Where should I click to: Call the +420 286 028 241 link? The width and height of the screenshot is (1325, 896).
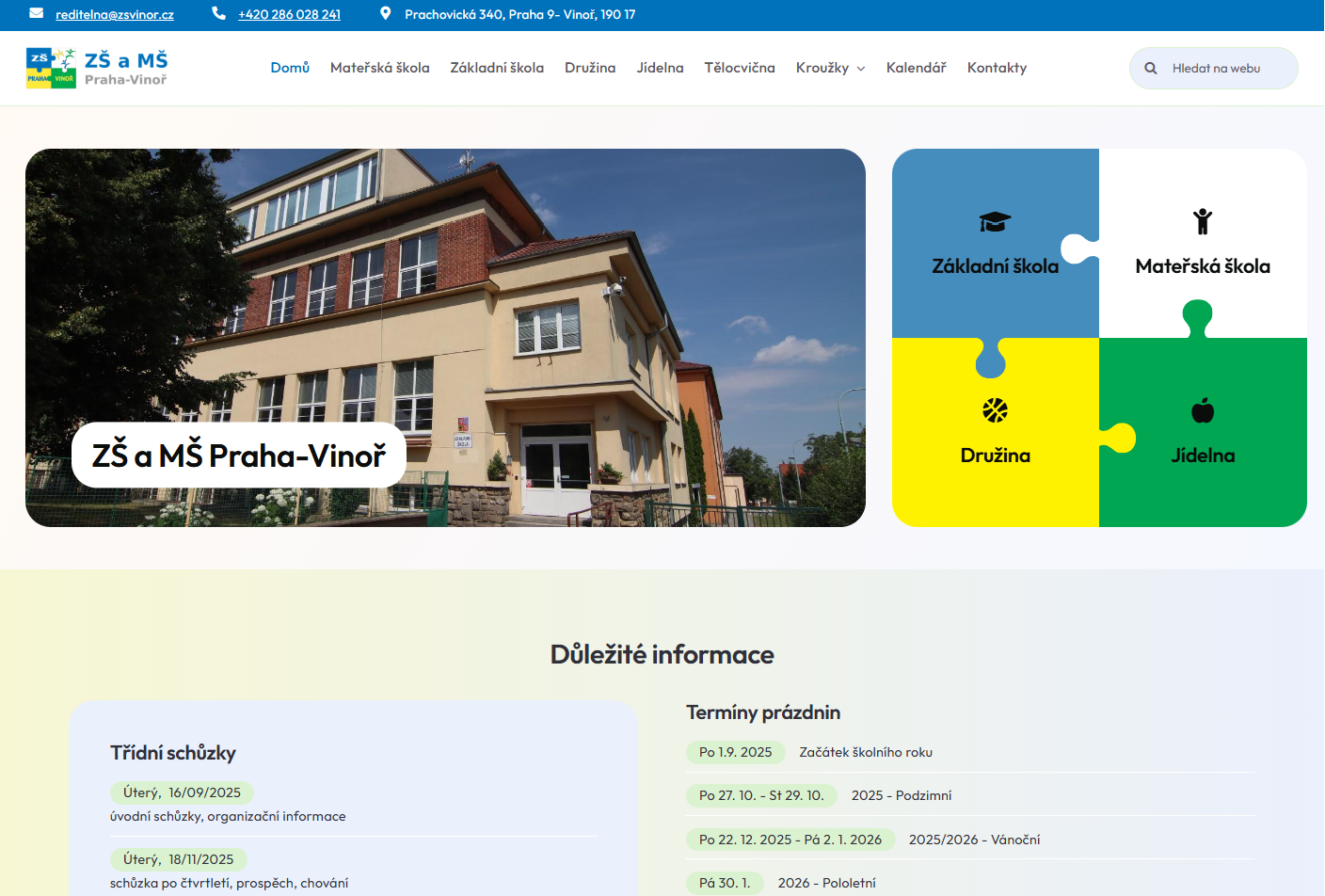point(289,15)
